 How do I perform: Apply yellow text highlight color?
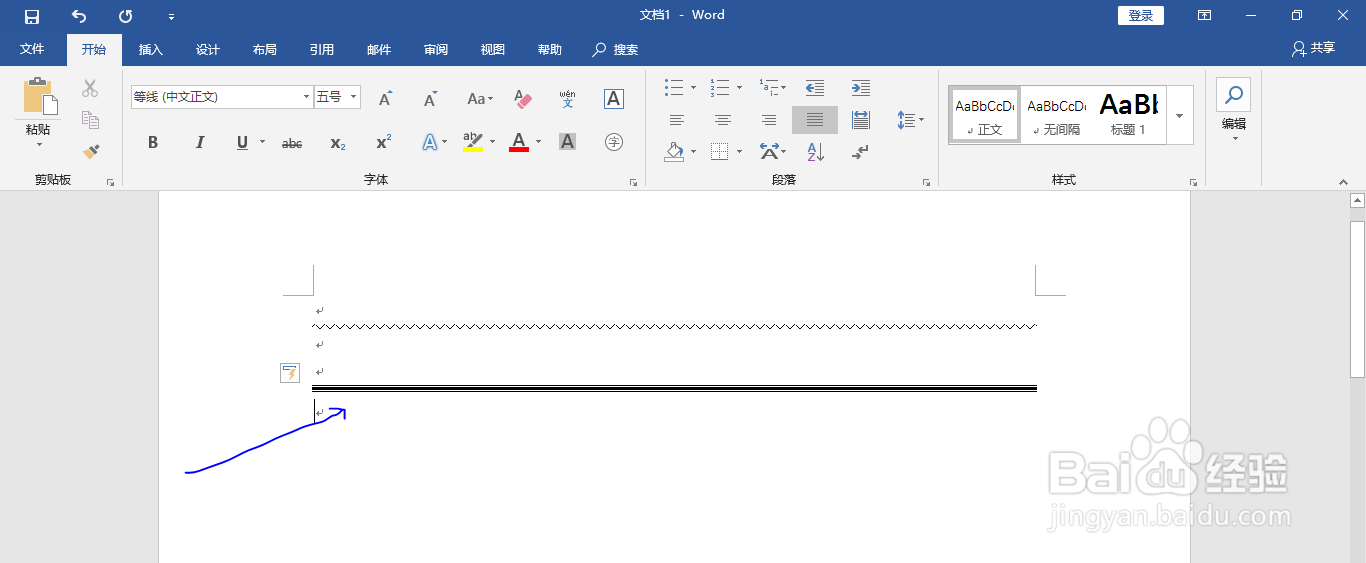[x=473, y=142]
